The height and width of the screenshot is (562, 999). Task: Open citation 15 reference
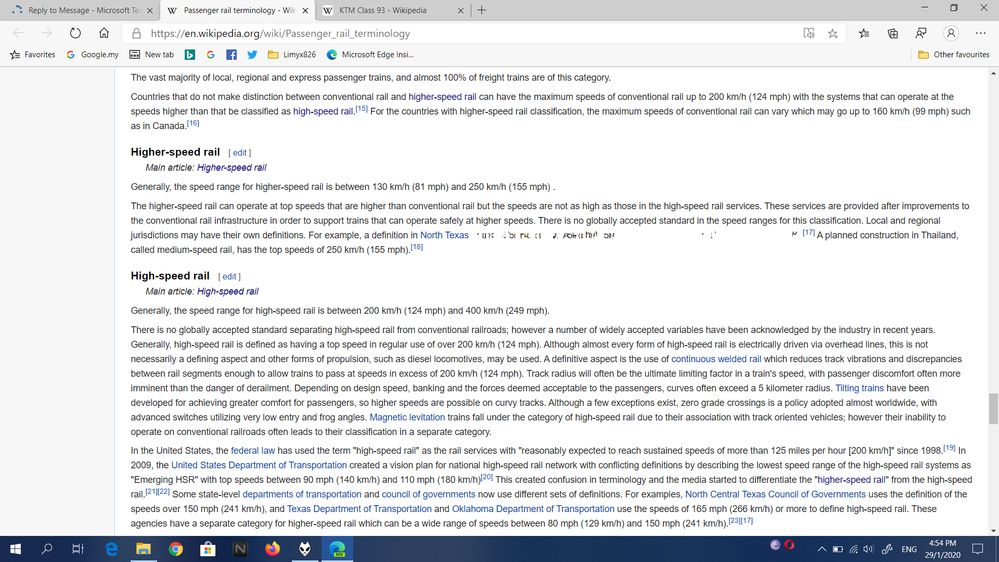pyautogui.click(x=361, y=109)
